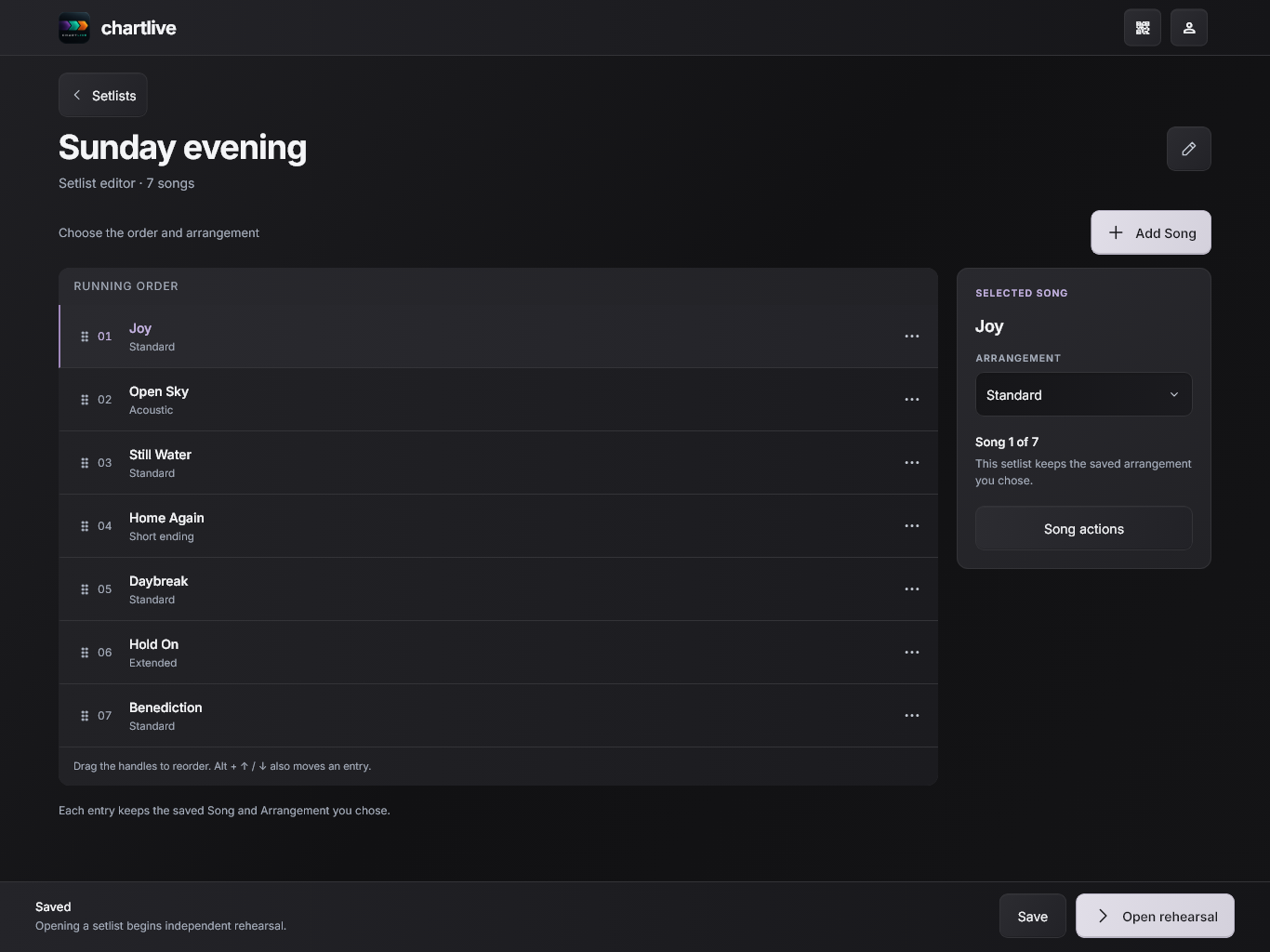Expand the Arrangement dropdown showing Standard
Viewport: 1270px width, 952px height.
1084,395
